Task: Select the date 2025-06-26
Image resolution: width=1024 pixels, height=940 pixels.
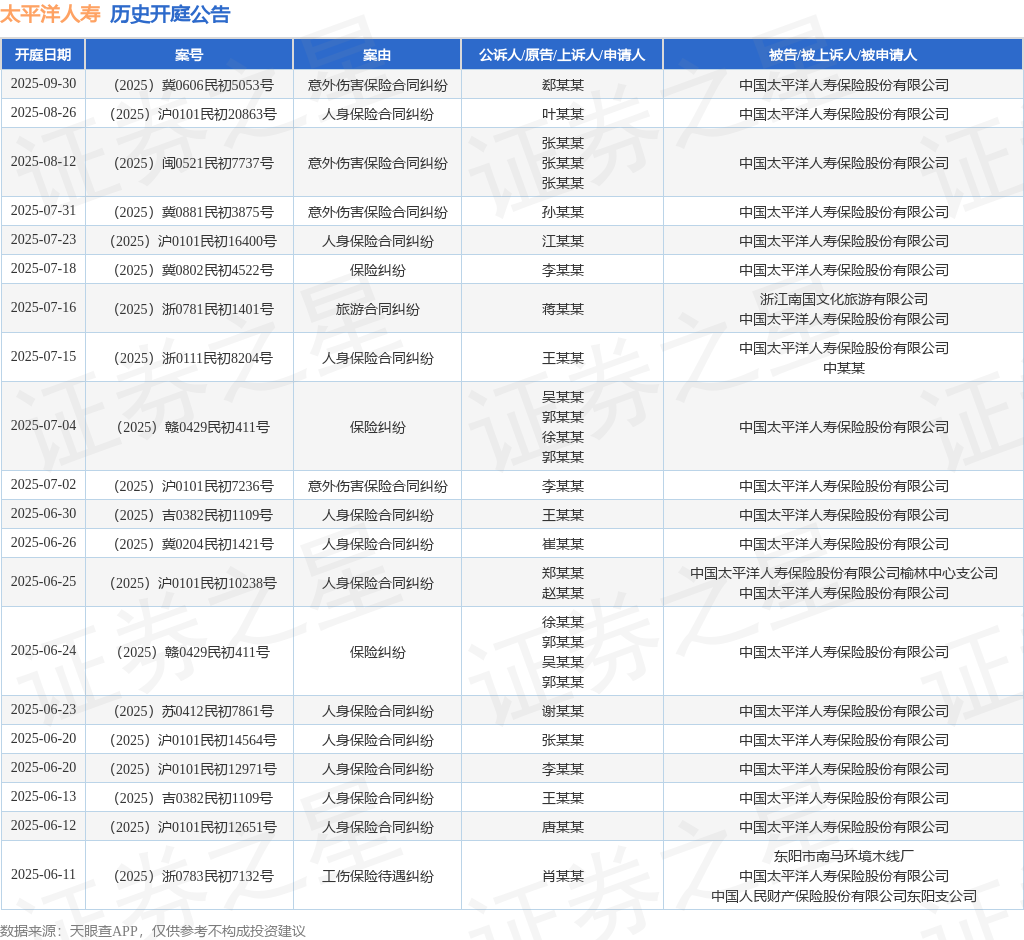Action: coord(43,543)
